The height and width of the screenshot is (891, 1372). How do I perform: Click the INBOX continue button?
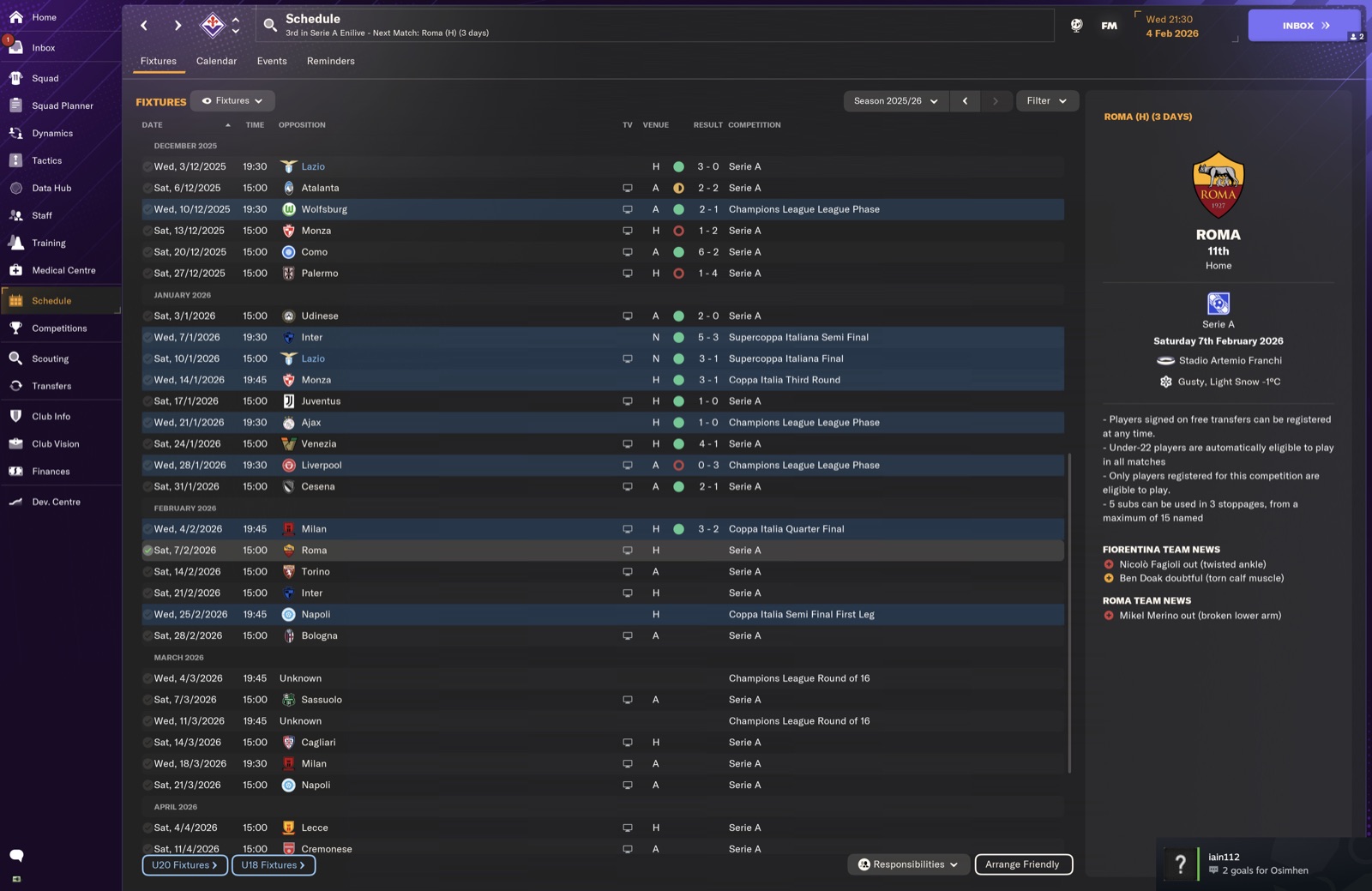pos(1304,26)
